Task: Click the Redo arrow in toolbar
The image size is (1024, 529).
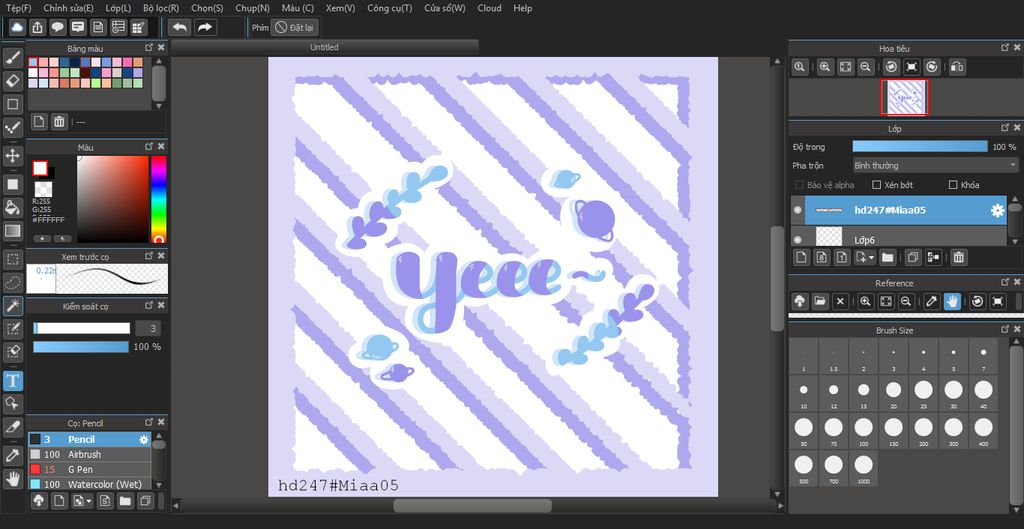Action: point(205,27)
